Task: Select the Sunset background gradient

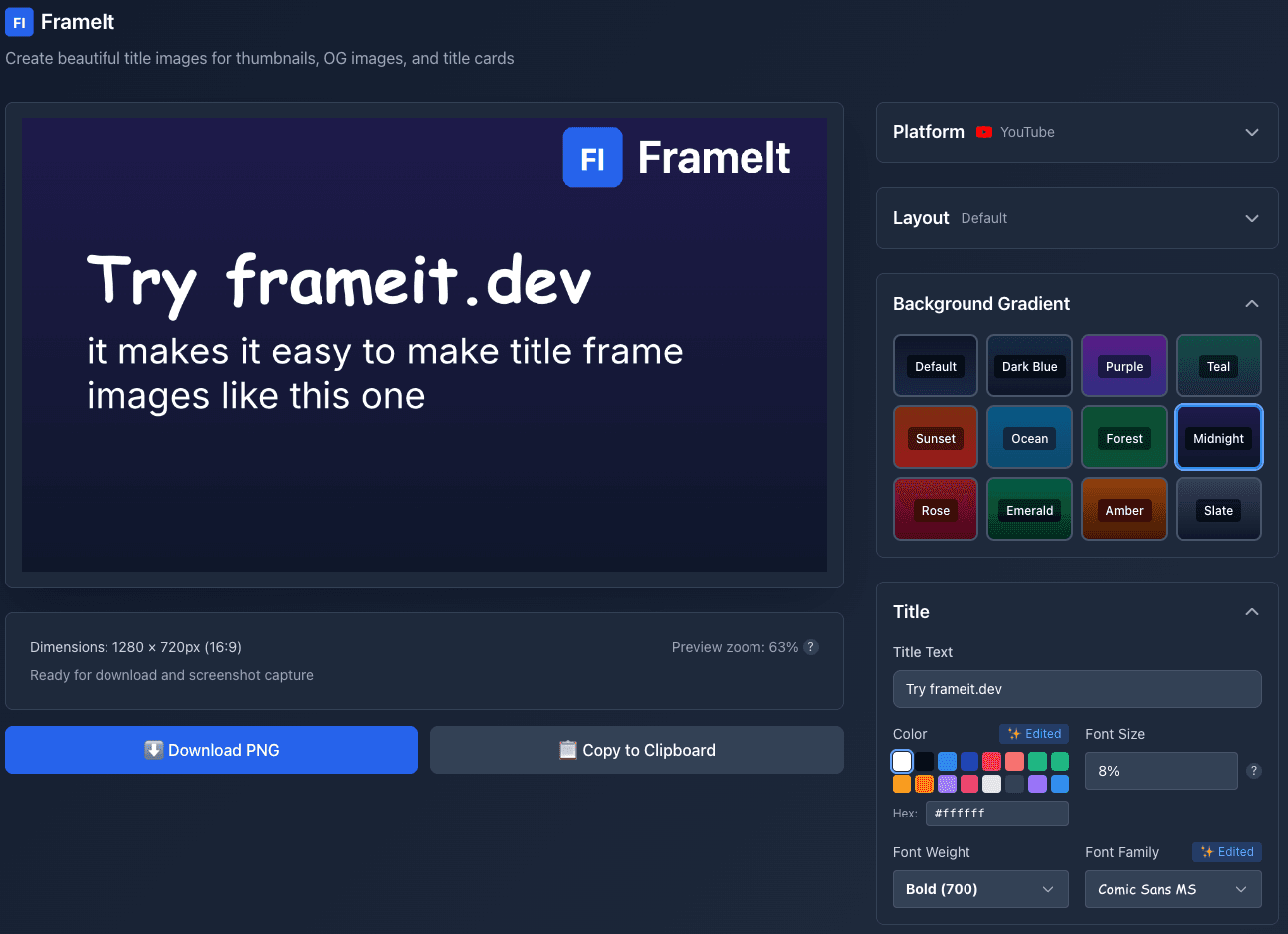Action: coord(935,437)
